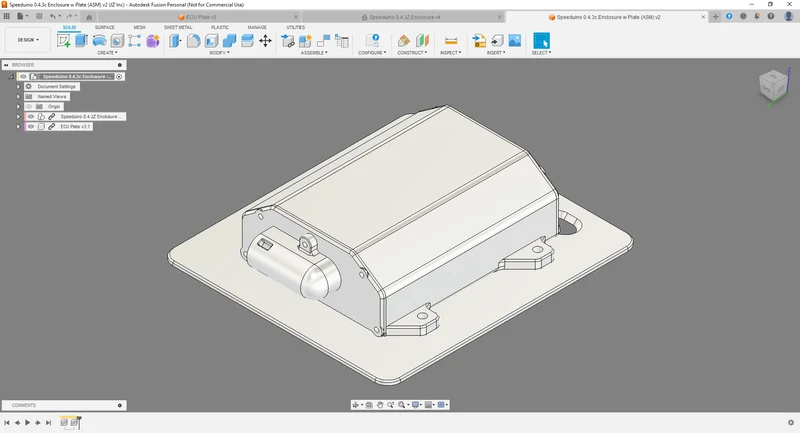Open the Insert dropdown menu
Viewport: 800px width, 433px height.
tap(496, 53)
